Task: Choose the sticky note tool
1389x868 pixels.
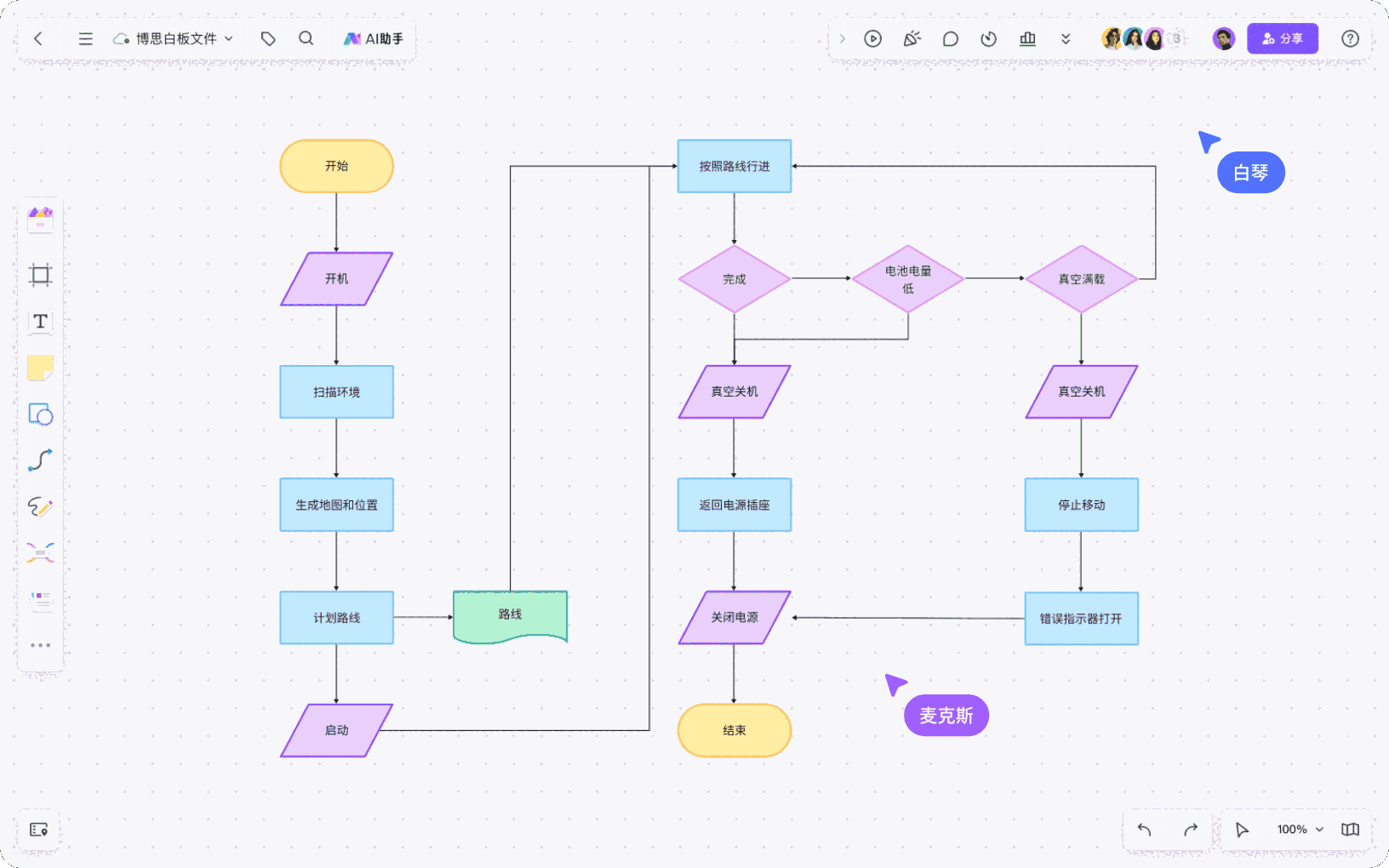Action: (x=40, y=368)
